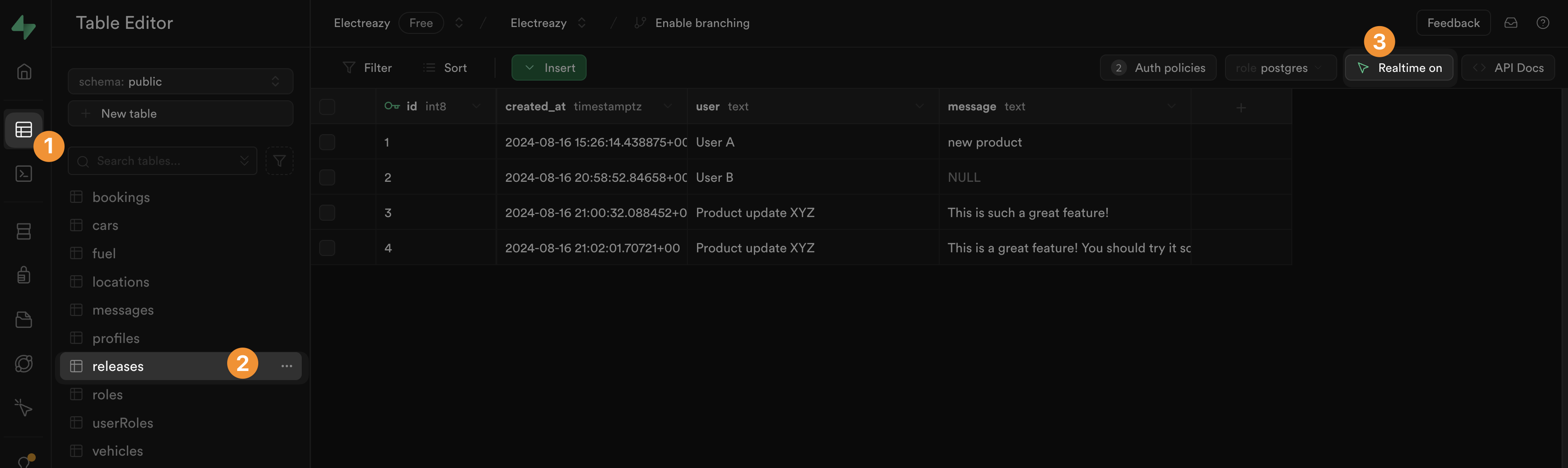This screenshot has width=1568, height=468.
Task: Open API Docs
Action: pos(1508,68)
